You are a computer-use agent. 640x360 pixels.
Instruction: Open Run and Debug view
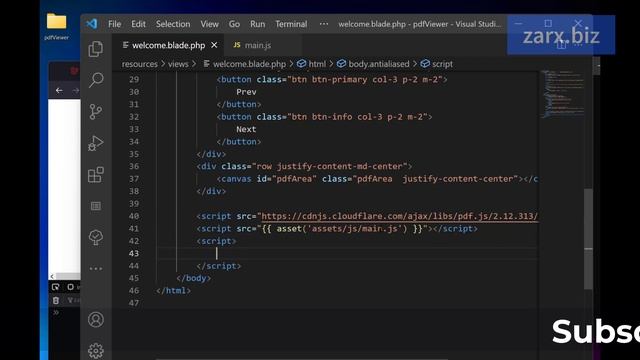click(x=96, y=143)
